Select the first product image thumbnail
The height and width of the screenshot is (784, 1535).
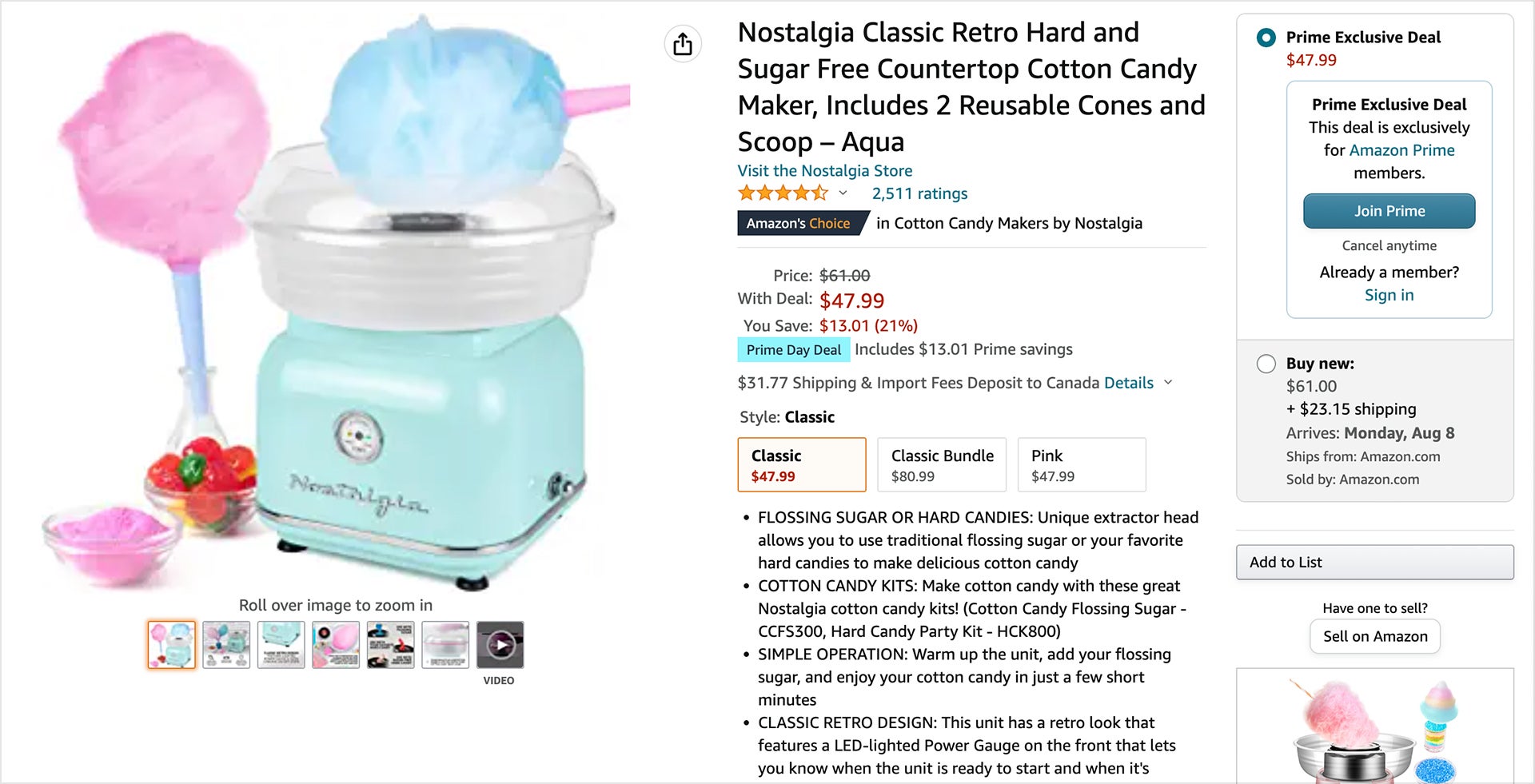coord(170,644)
